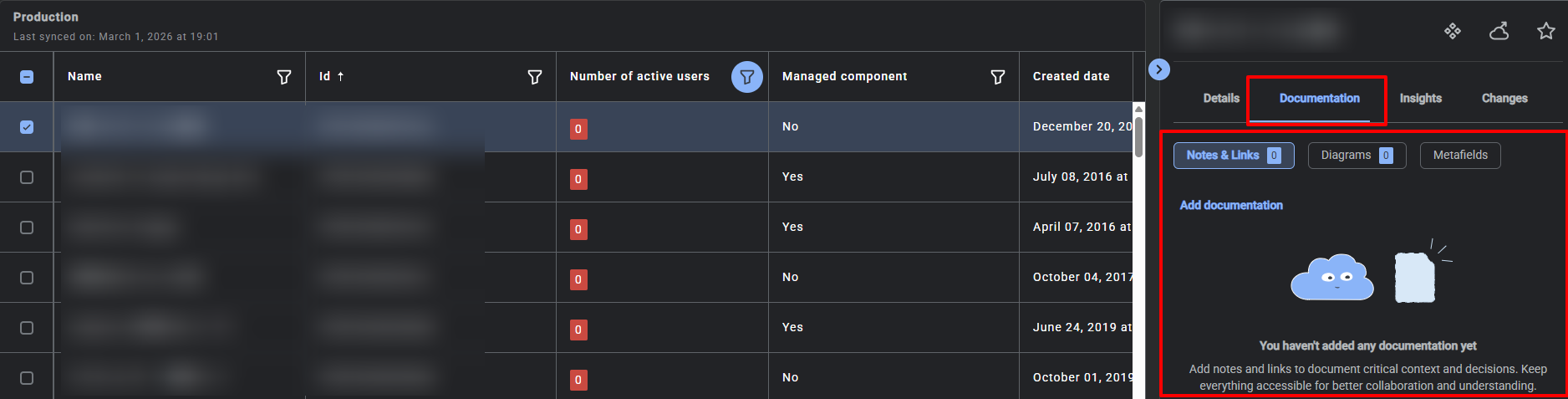This screenshot has height=399, width=1568.
Task: Check the row created July 08, 2016
Action: point(27,177)
